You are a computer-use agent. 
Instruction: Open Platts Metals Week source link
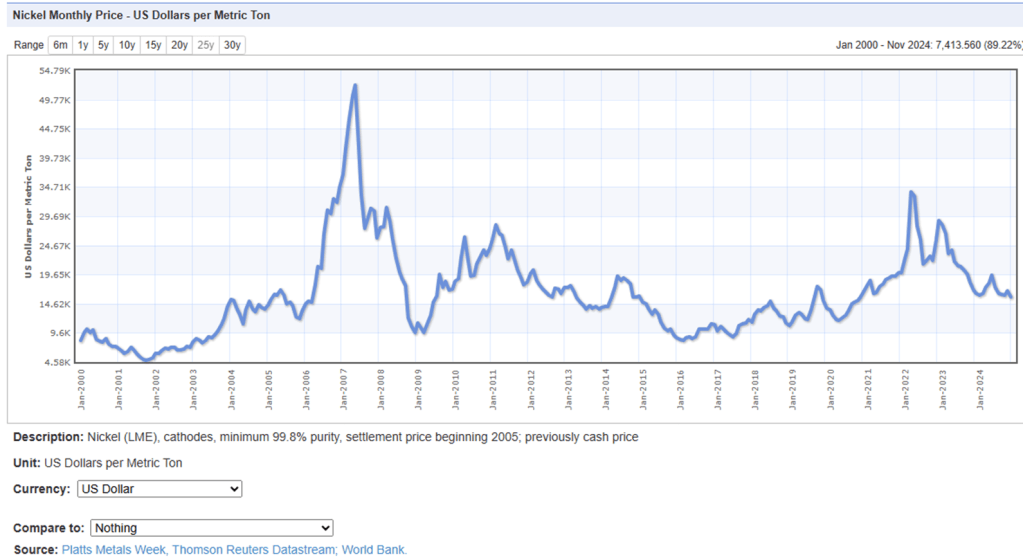[x=114, y=550]
